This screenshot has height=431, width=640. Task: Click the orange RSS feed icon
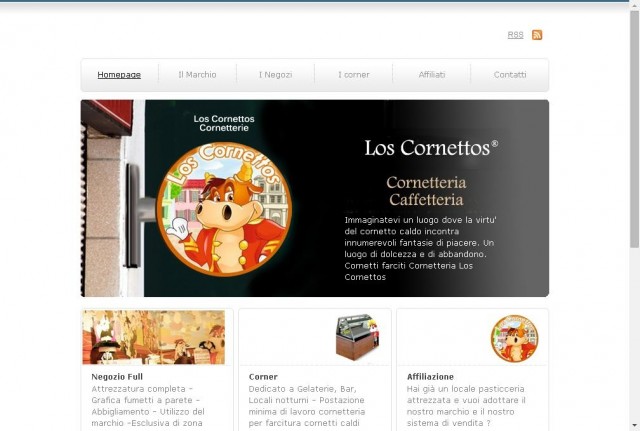[x=537, y=35]
